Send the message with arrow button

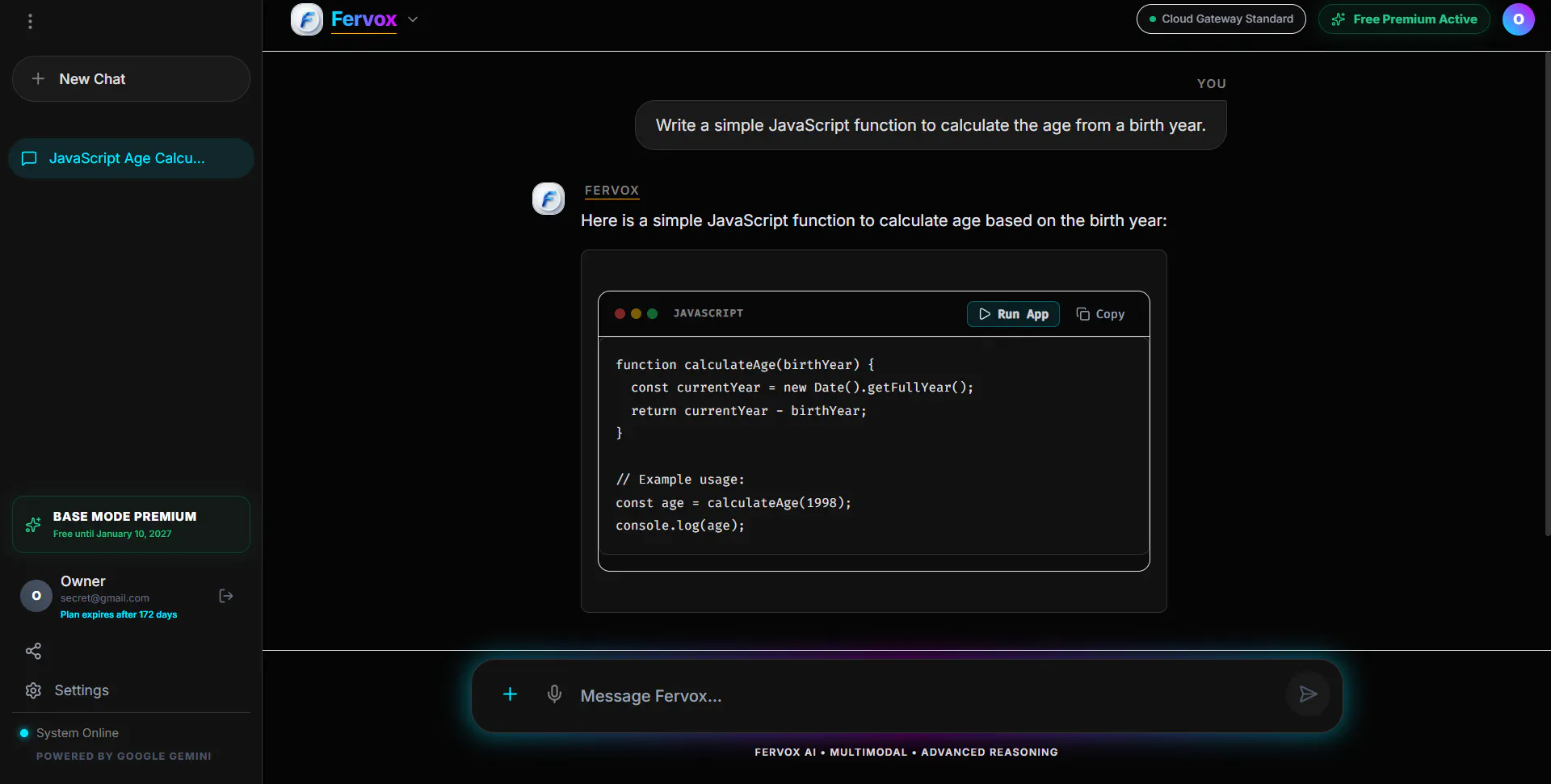1308,694
